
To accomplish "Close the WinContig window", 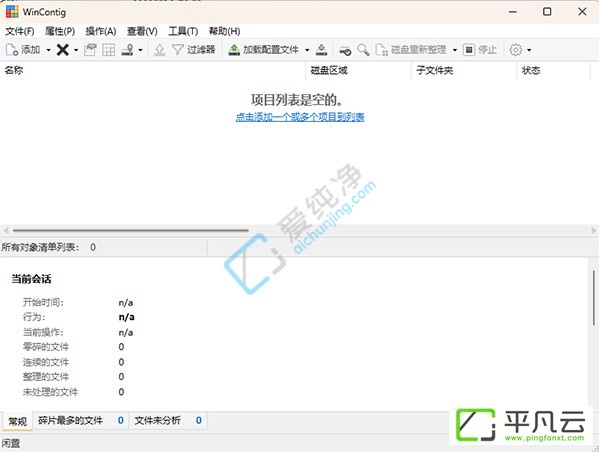I will pyautogui.click(x=582, y=12).
